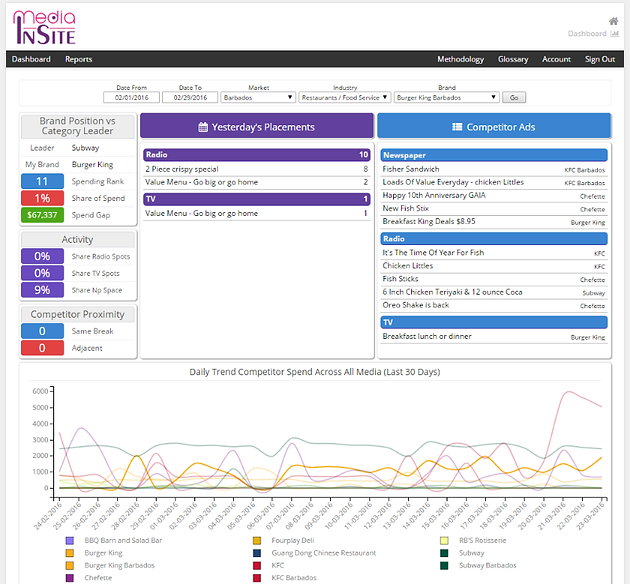
Task: Select 'Breakfast lunch or dinner' TV row
Action: pyautogui.click(x=494, y=337)
